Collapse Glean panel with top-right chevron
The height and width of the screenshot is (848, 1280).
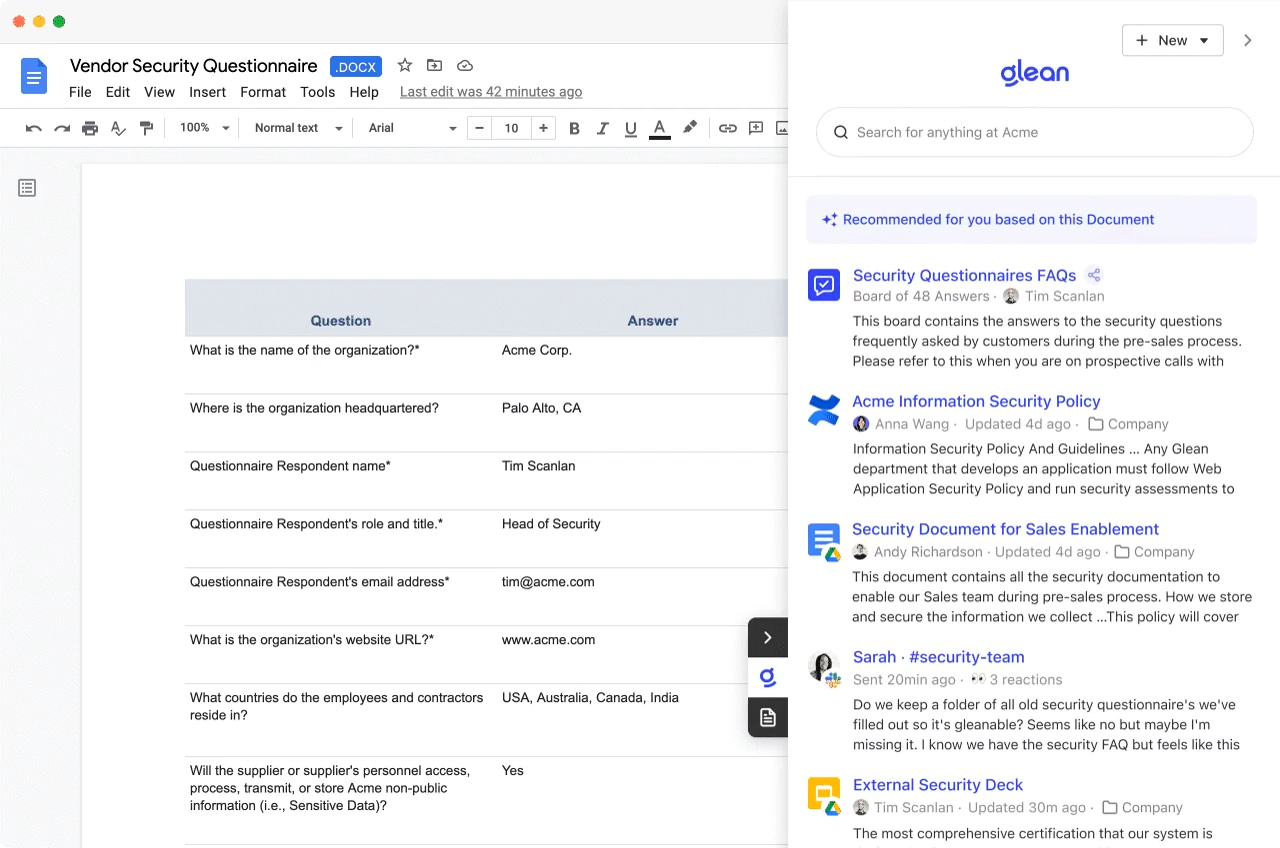pos(1247,40)
